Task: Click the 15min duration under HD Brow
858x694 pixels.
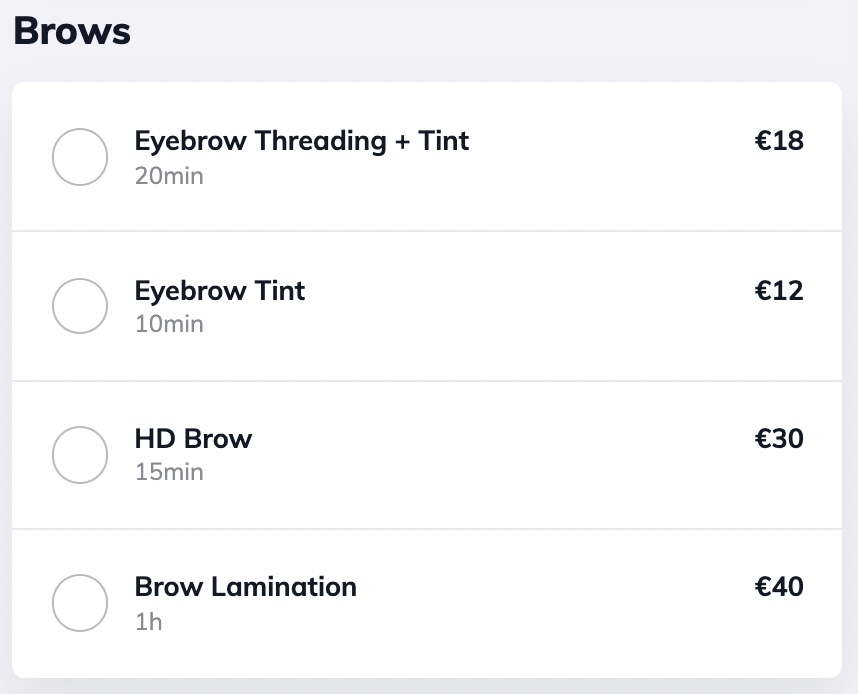Action: coord(169,472)
